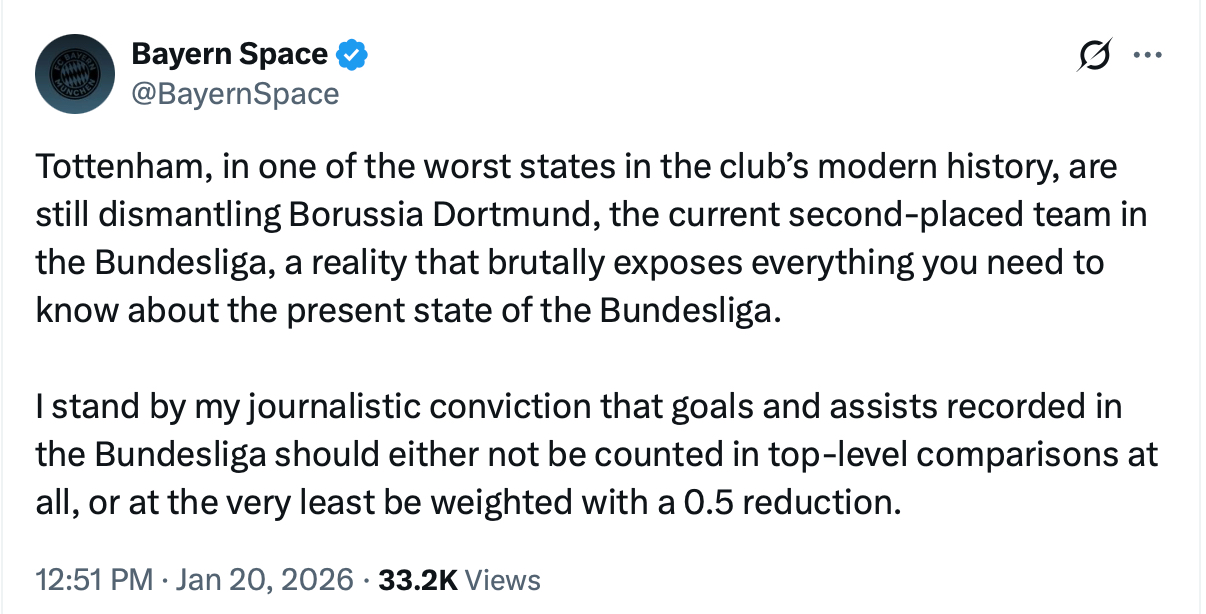
Task: Click the Borussia Dortmund text
Action: point(412,214)
